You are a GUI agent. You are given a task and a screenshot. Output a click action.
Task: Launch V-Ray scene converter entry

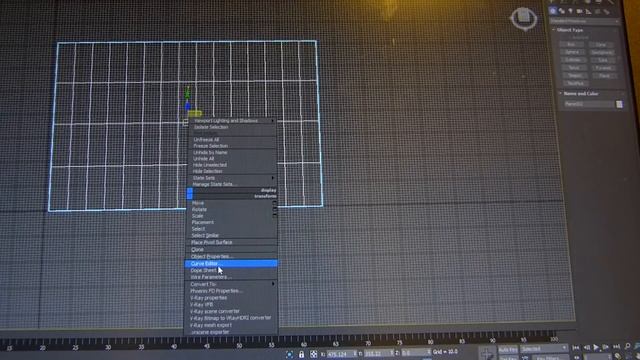click(231, 311)
